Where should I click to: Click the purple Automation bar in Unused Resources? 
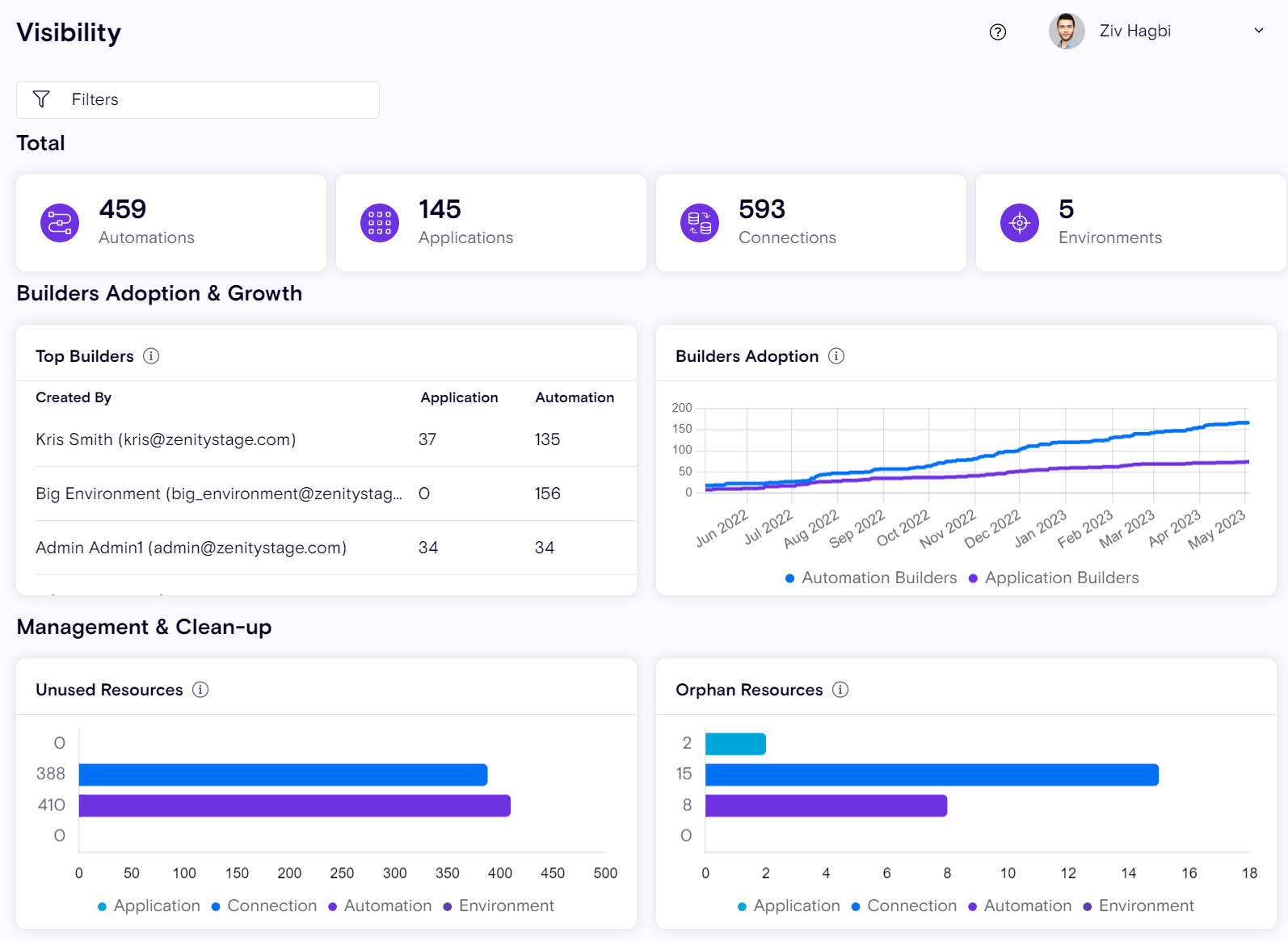click(294, 805)
